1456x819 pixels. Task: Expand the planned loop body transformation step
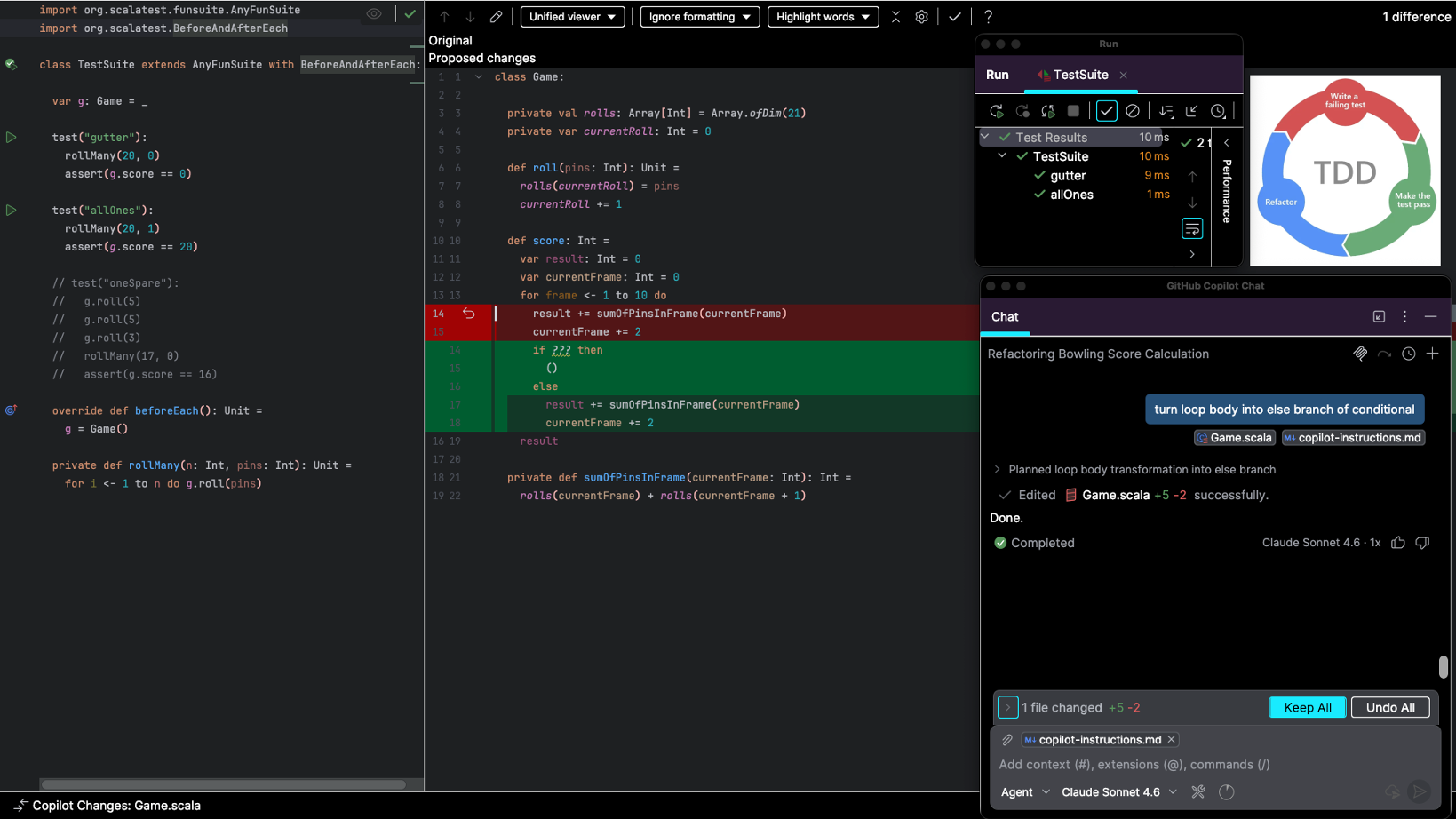point(997,470)
